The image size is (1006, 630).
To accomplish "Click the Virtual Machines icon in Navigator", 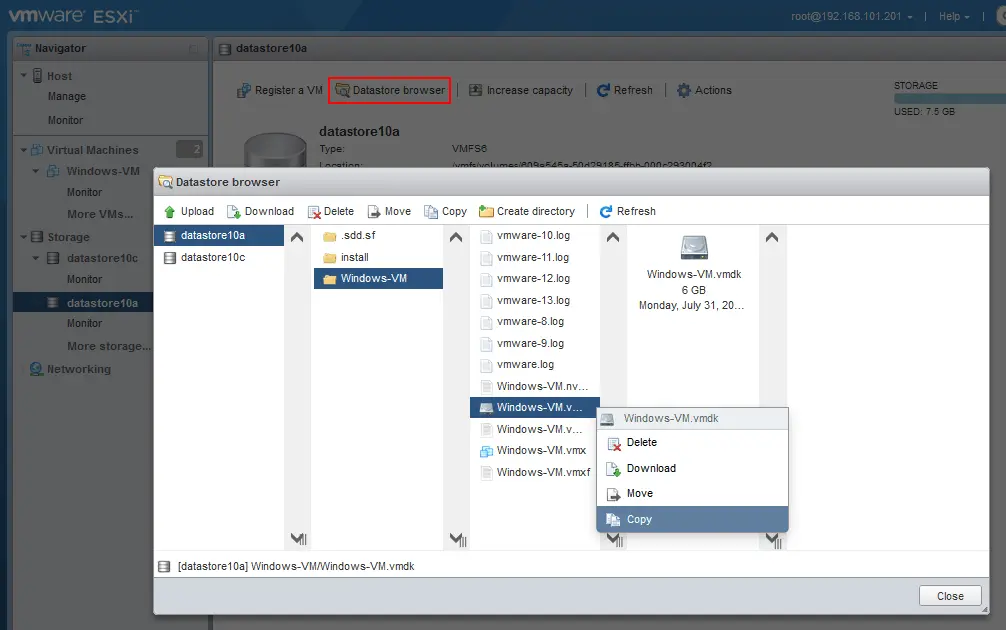I will click(x=37, y=150).
